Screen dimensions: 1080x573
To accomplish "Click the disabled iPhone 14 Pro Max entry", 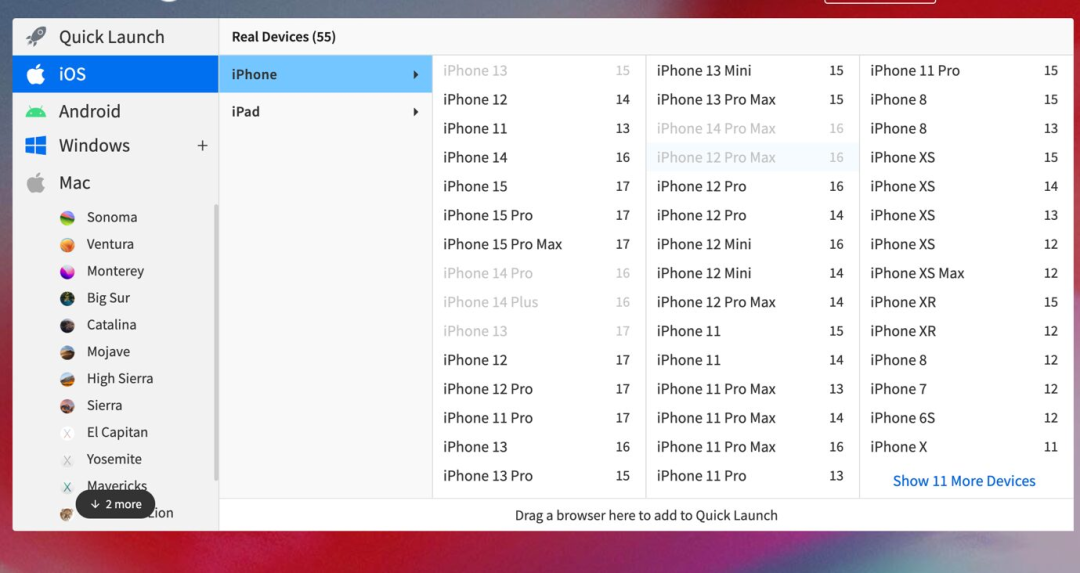I will coord(751,128).
